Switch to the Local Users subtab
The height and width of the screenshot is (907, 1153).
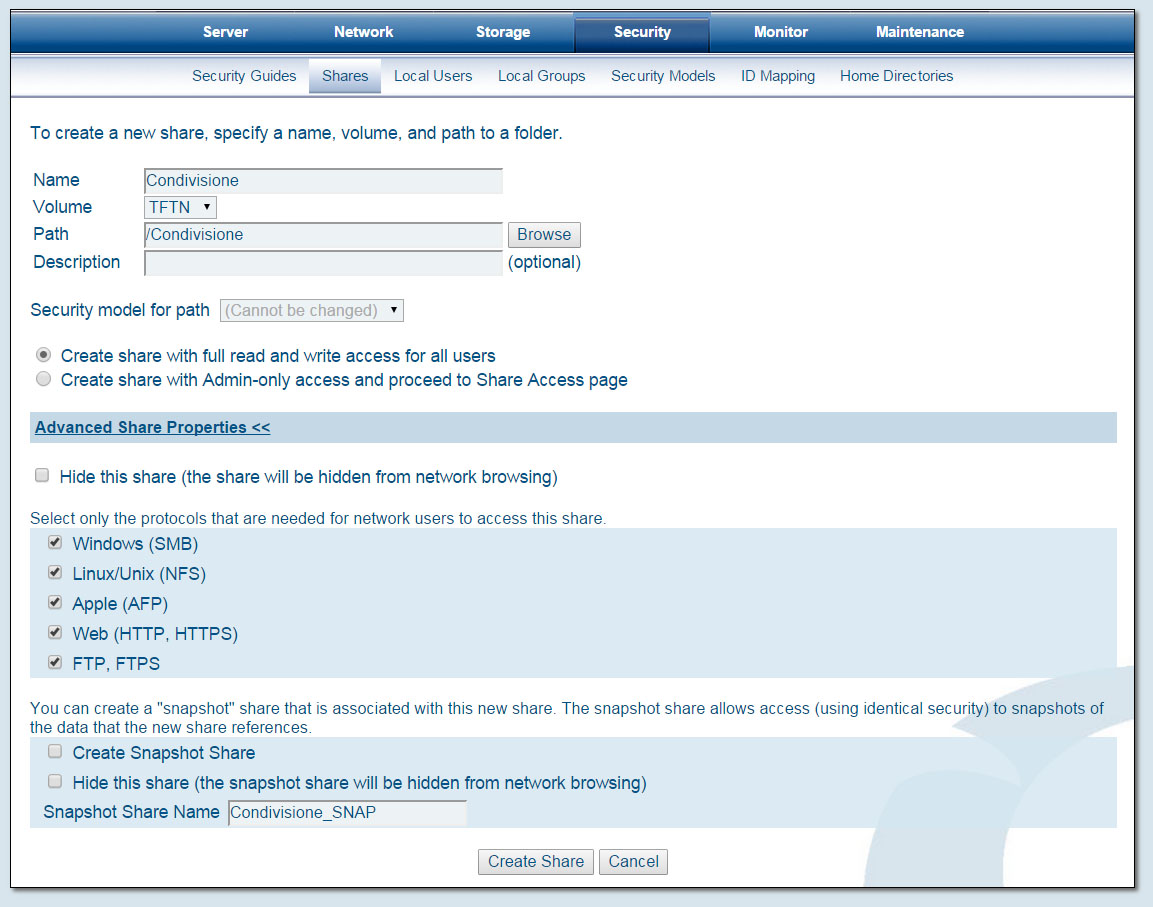[432, 76]
